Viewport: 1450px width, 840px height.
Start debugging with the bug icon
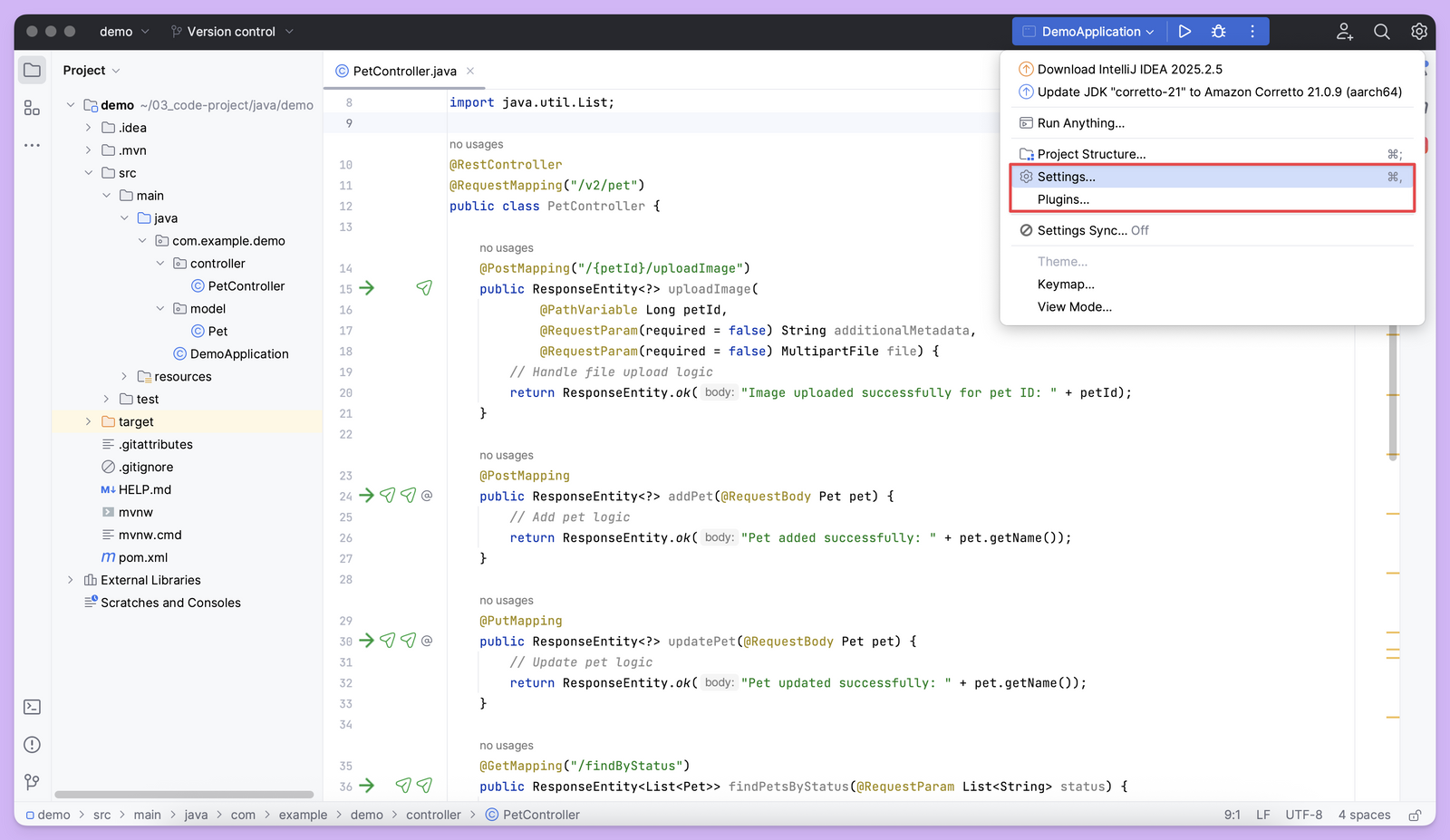point(1218,31)
